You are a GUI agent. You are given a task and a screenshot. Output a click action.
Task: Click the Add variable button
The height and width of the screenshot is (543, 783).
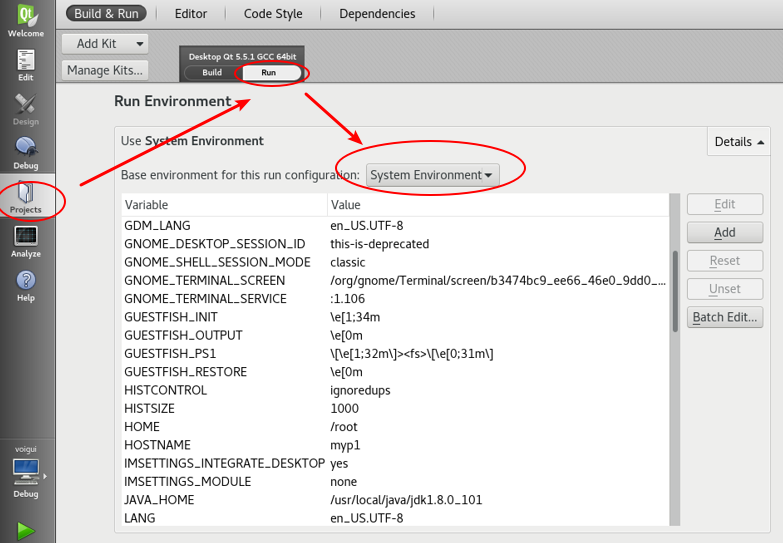click(725, 233)
